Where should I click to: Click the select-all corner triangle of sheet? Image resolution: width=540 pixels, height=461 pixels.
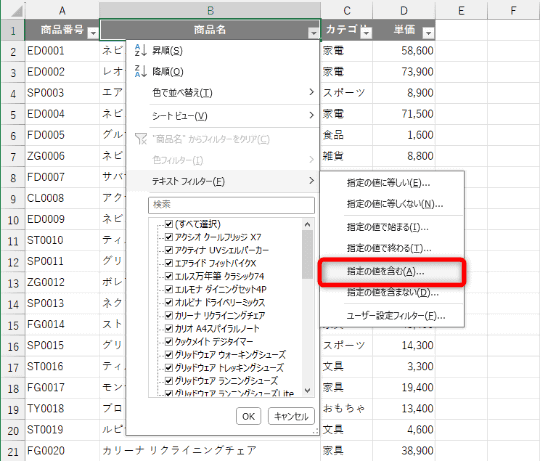[x=16, y=11]
